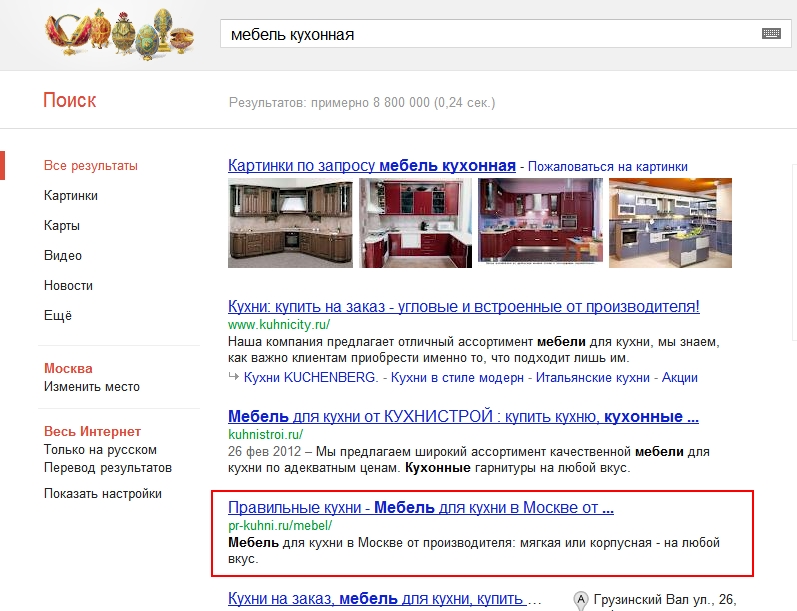Viewport: 797px width, 611px height.
Task: Click the Москва location label
Action: click(x=68, y=369)
